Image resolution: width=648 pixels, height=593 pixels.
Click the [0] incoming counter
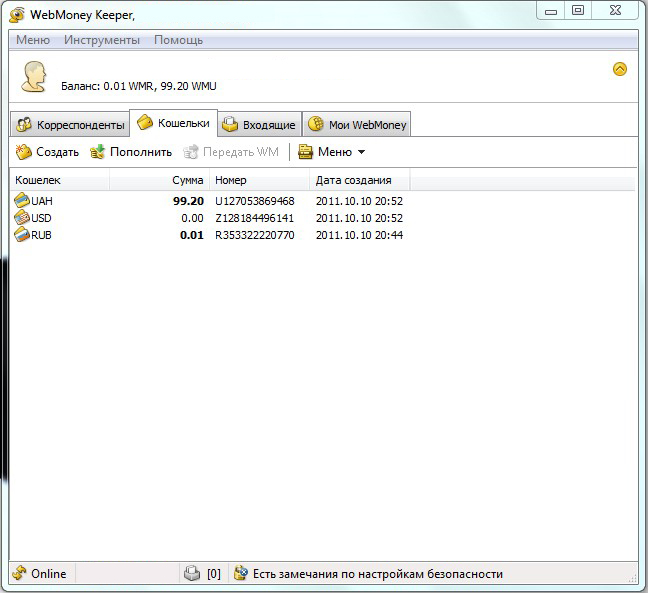click(214, 574)
